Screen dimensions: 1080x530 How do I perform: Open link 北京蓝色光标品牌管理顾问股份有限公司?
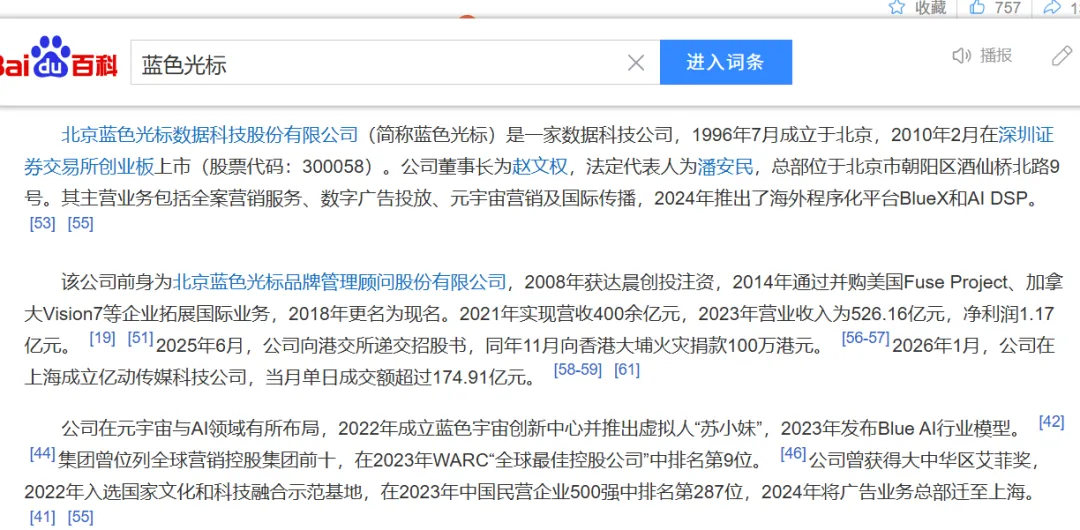tap(339, 282)
